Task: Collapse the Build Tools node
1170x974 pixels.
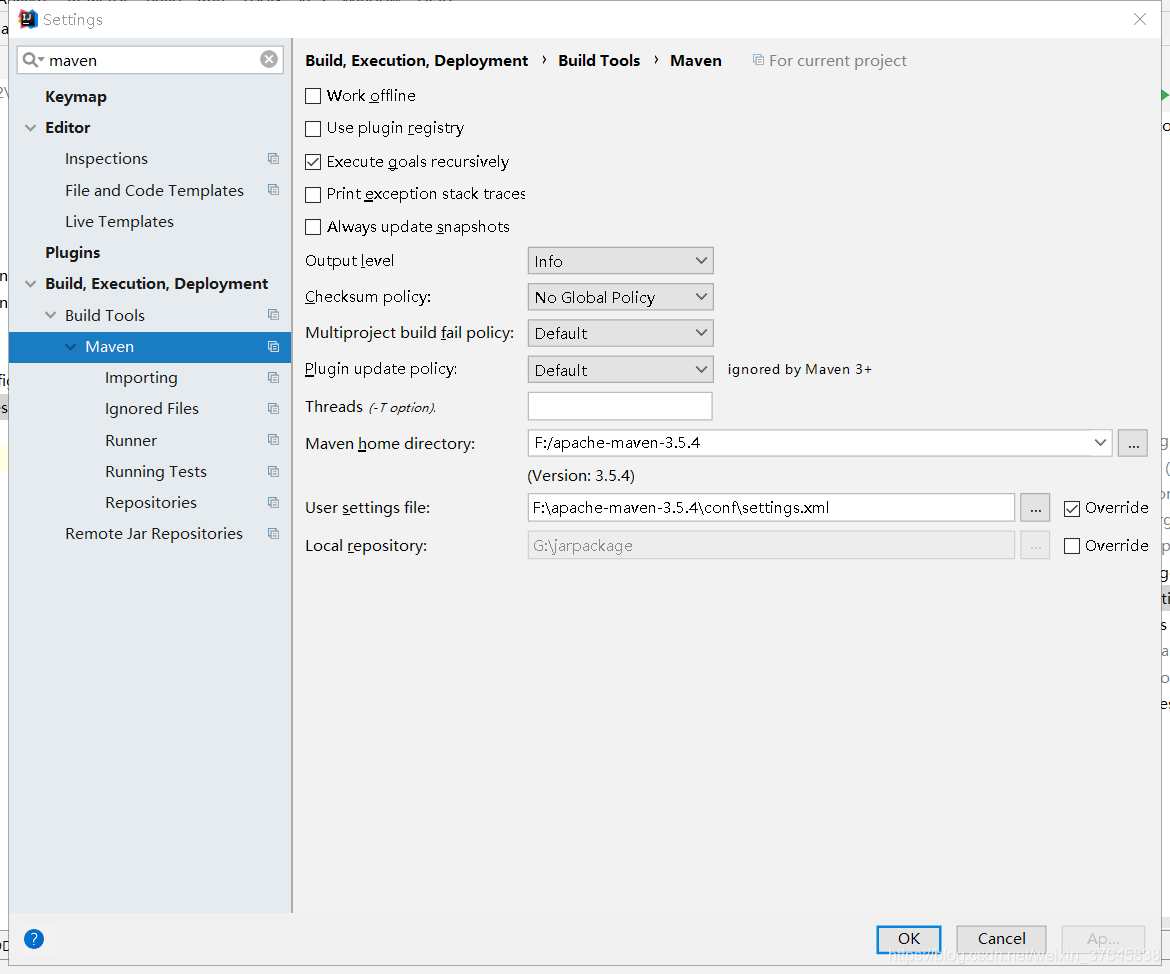Action: [51, 315]
